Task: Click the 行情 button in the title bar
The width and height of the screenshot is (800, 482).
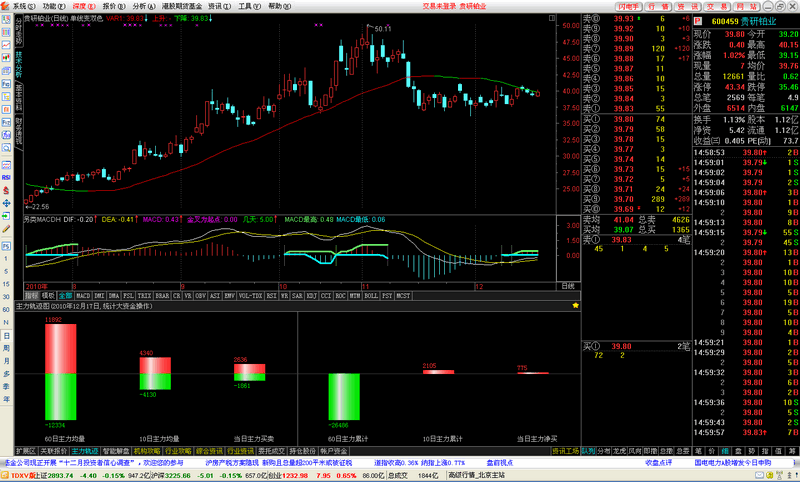Action: pyautogui.click(x=658, y=6)
